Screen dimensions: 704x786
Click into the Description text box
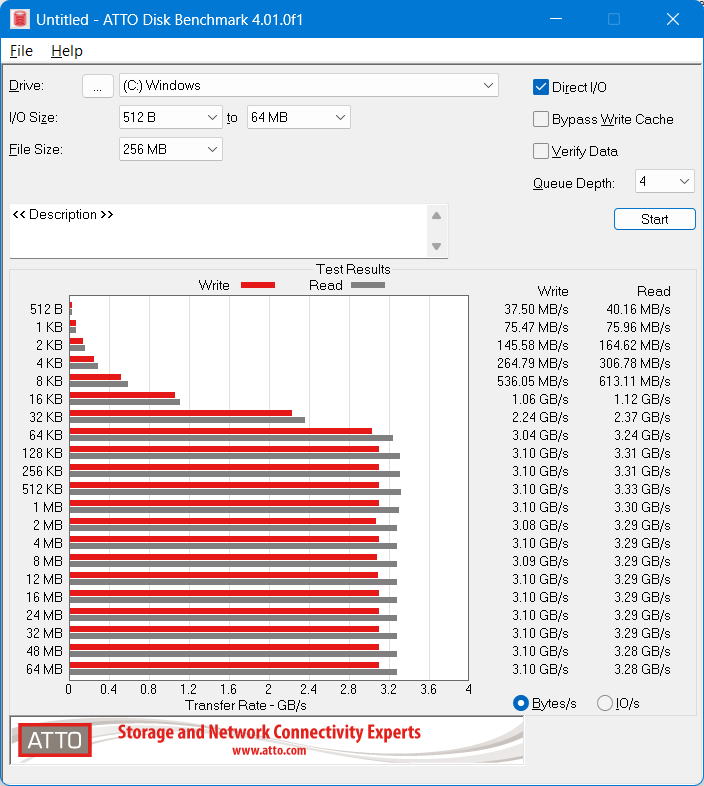(218, 231)
